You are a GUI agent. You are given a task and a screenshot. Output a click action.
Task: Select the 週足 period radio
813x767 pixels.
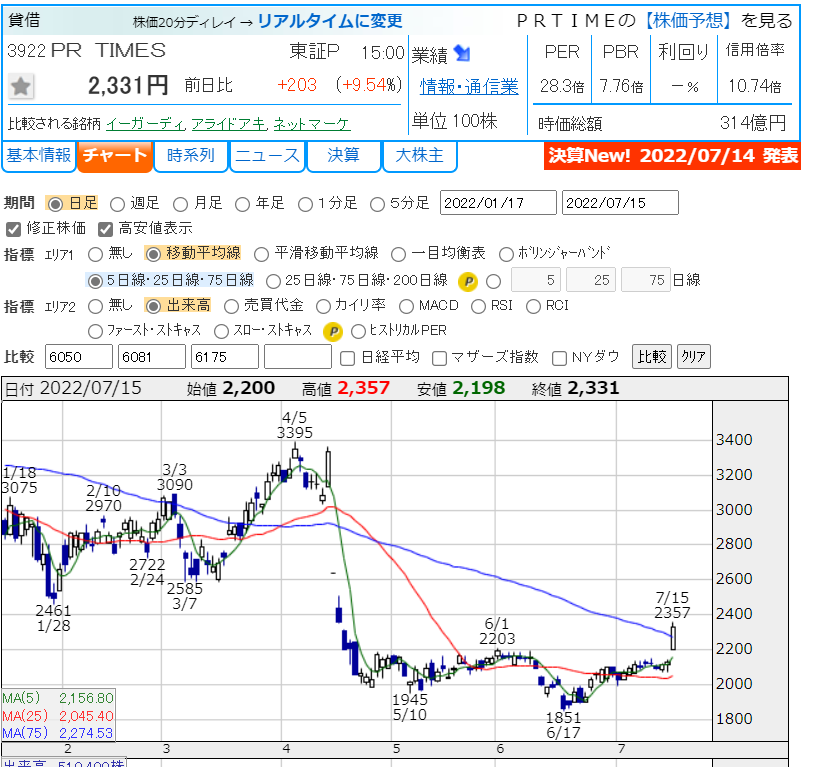point(117,204)
